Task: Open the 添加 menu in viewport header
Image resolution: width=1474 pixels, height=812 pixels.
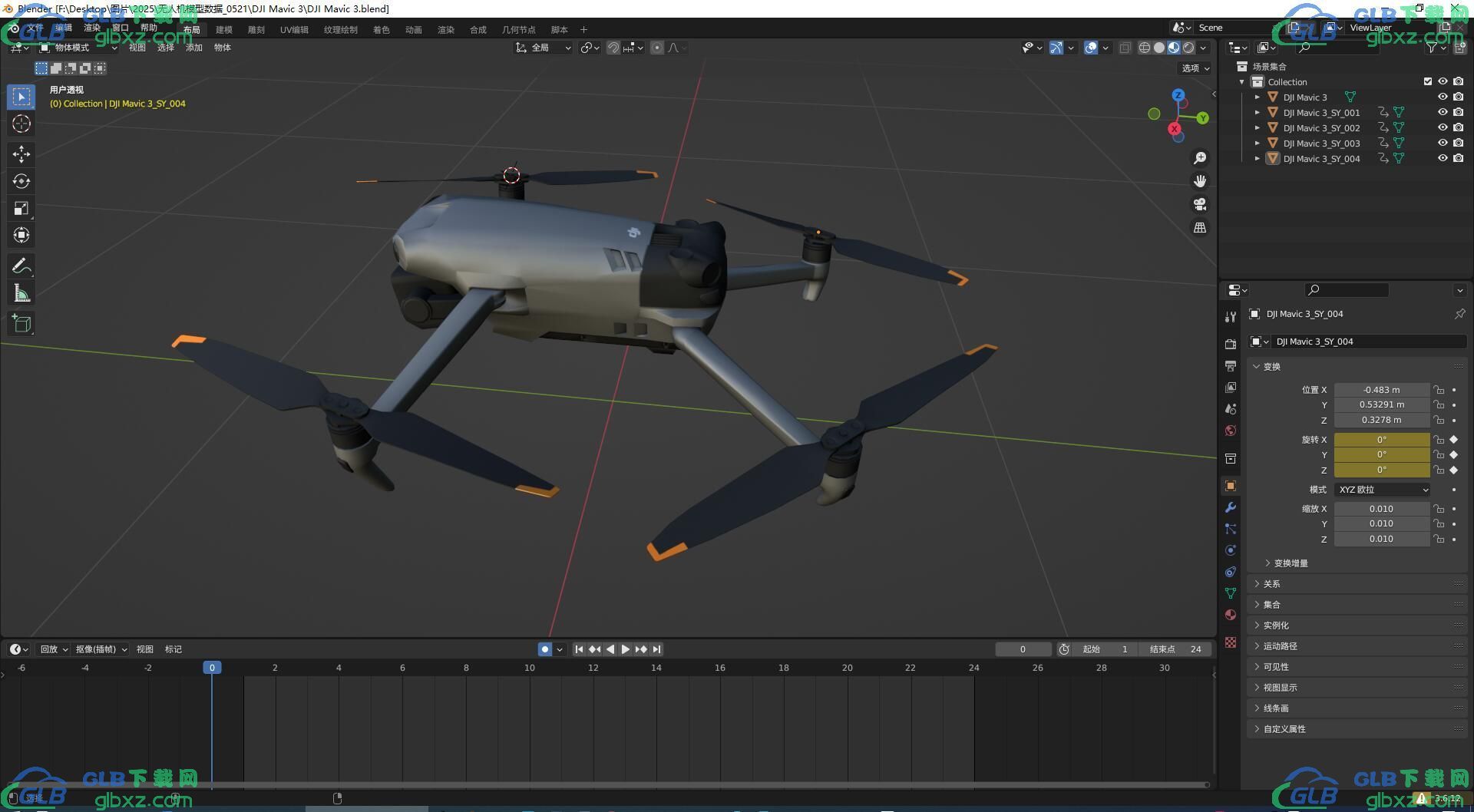Action: tap(194, 48)
